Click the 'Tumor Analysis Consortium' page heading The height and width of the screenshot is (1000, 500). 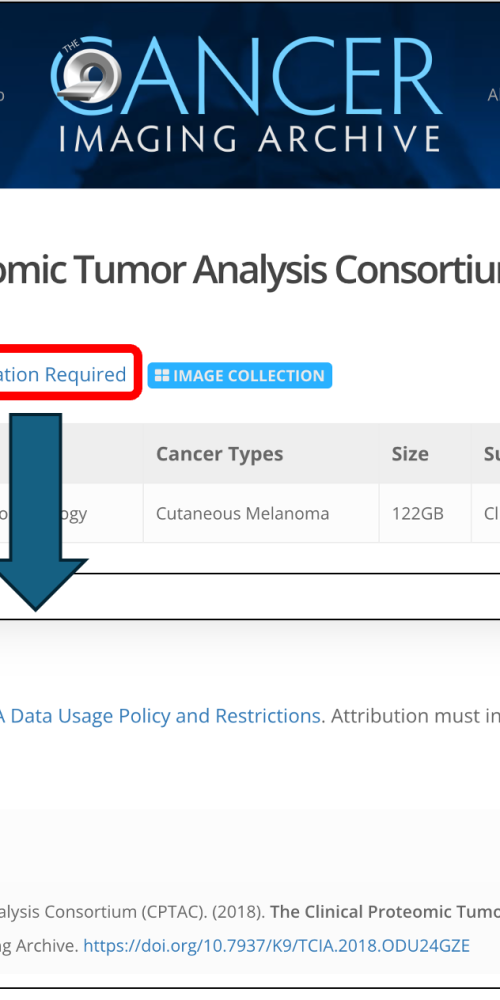click(x=250, y=270)
